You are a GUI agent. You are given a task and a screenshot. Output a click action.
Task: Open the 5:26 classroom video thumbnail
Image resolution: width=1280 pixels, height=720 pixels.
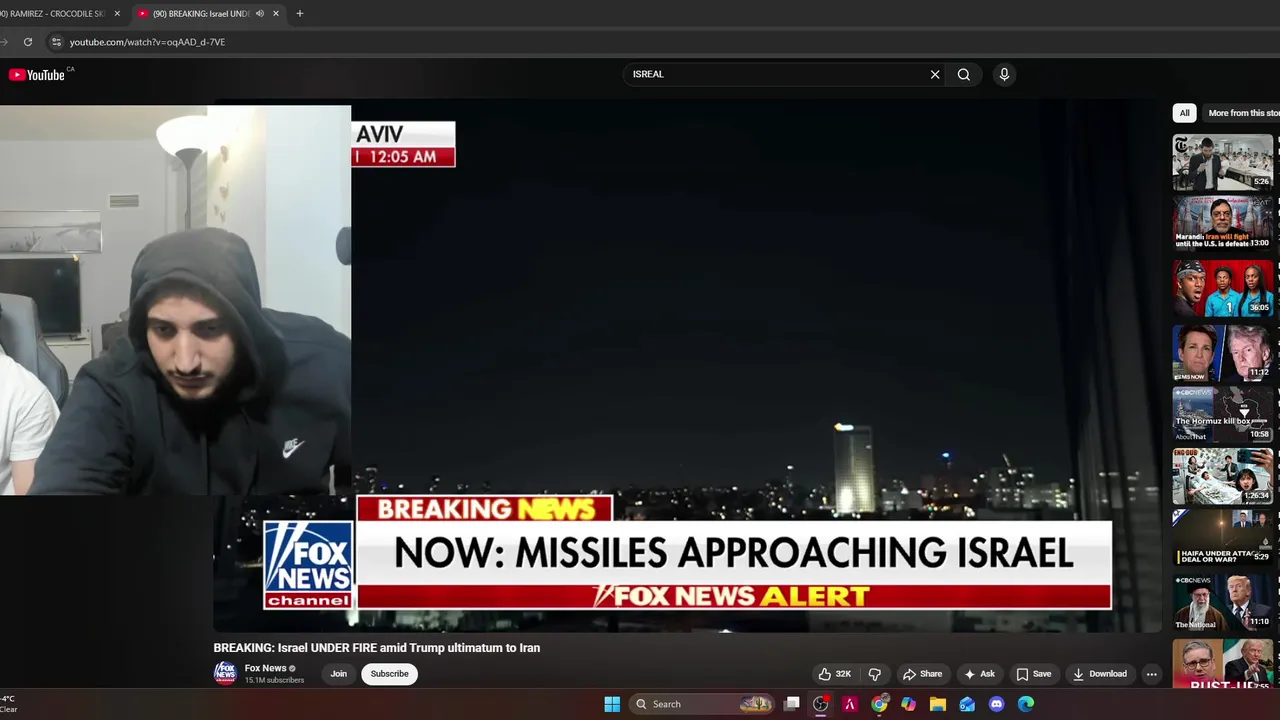click(x=1223, y=162)
